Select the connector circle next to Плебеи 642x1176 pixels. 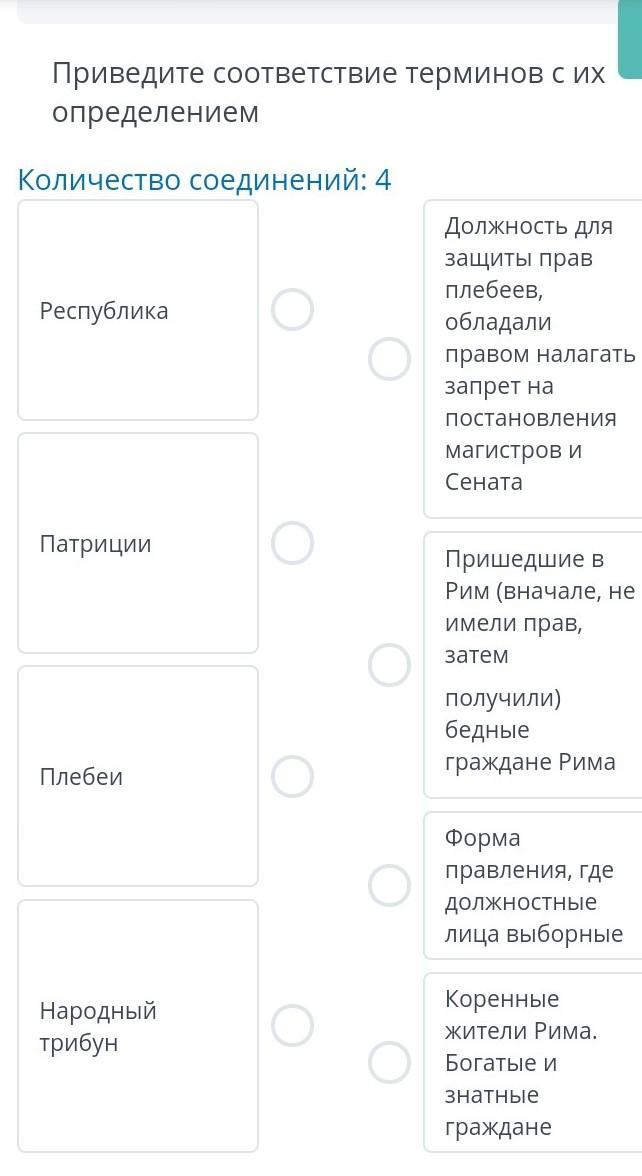pyautogui.click(x=292, y=776)
